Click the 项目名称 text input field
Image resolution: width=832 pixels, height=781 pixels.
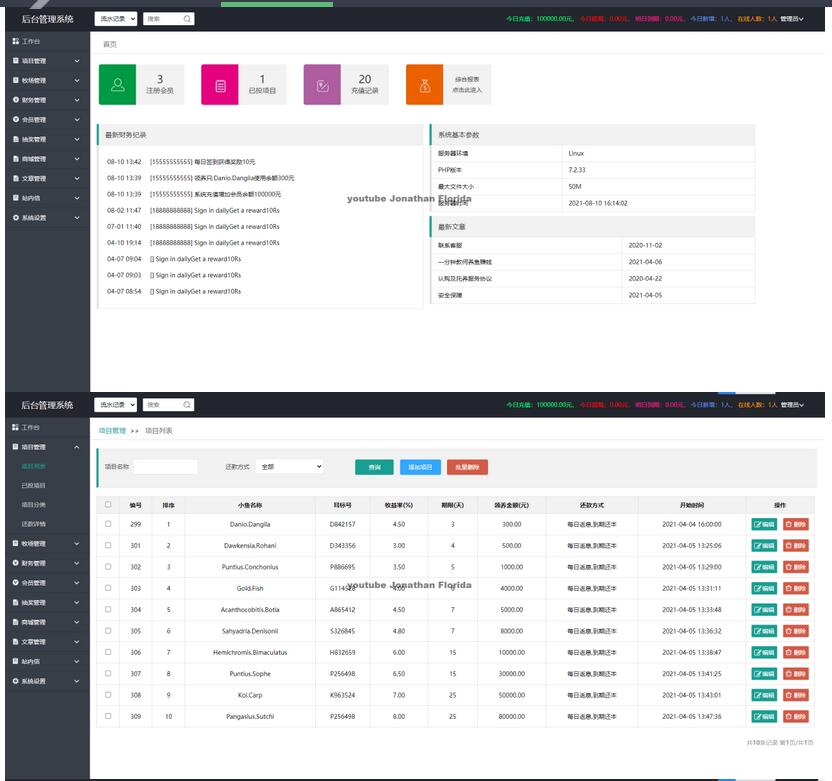(165, 467)
